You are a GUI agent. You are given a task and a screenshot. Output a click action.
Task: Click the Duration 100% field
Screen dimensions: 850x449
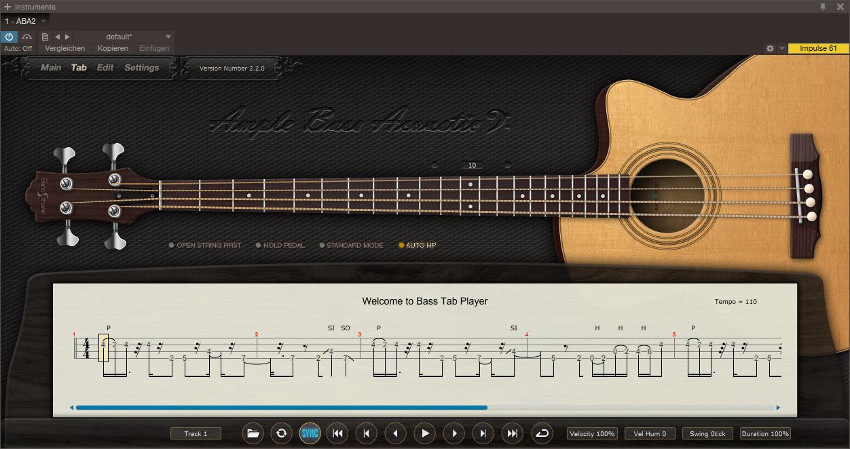(765, 434)
